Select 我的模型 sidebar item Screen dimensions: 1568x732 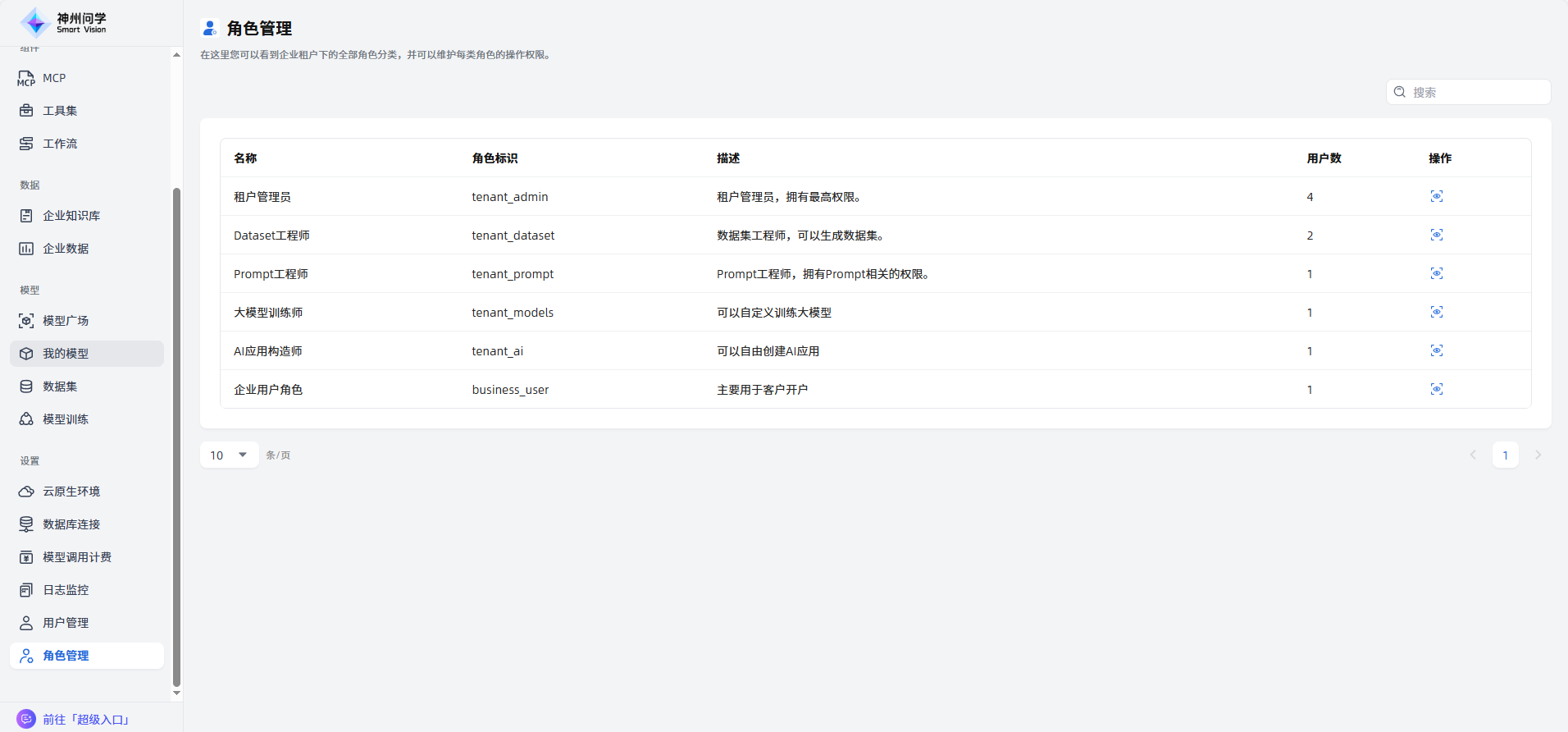[x=66, y=354]
